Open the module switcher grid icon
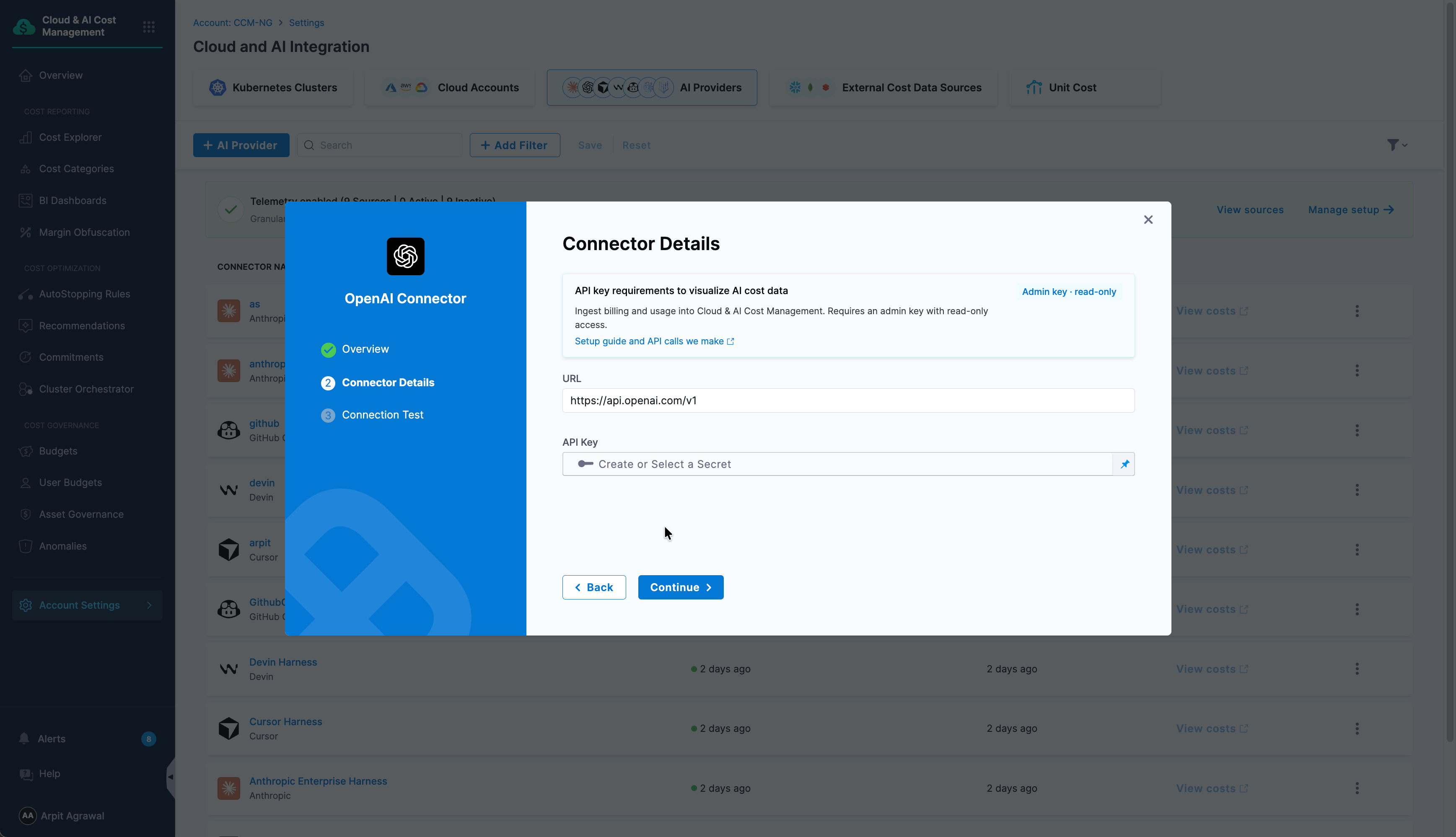This screenshot has height=837, width=1456. click(x=148, y=26)
